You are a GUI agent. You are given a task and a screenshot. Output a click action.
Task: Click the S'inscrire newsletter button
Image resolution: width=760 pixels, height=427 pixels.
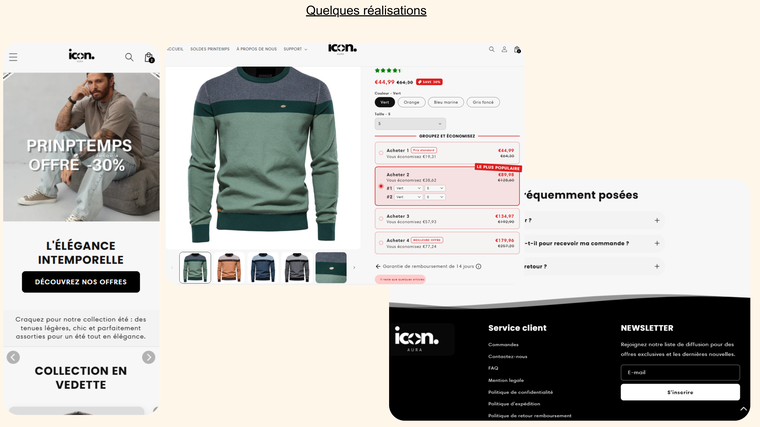point(680,392)
